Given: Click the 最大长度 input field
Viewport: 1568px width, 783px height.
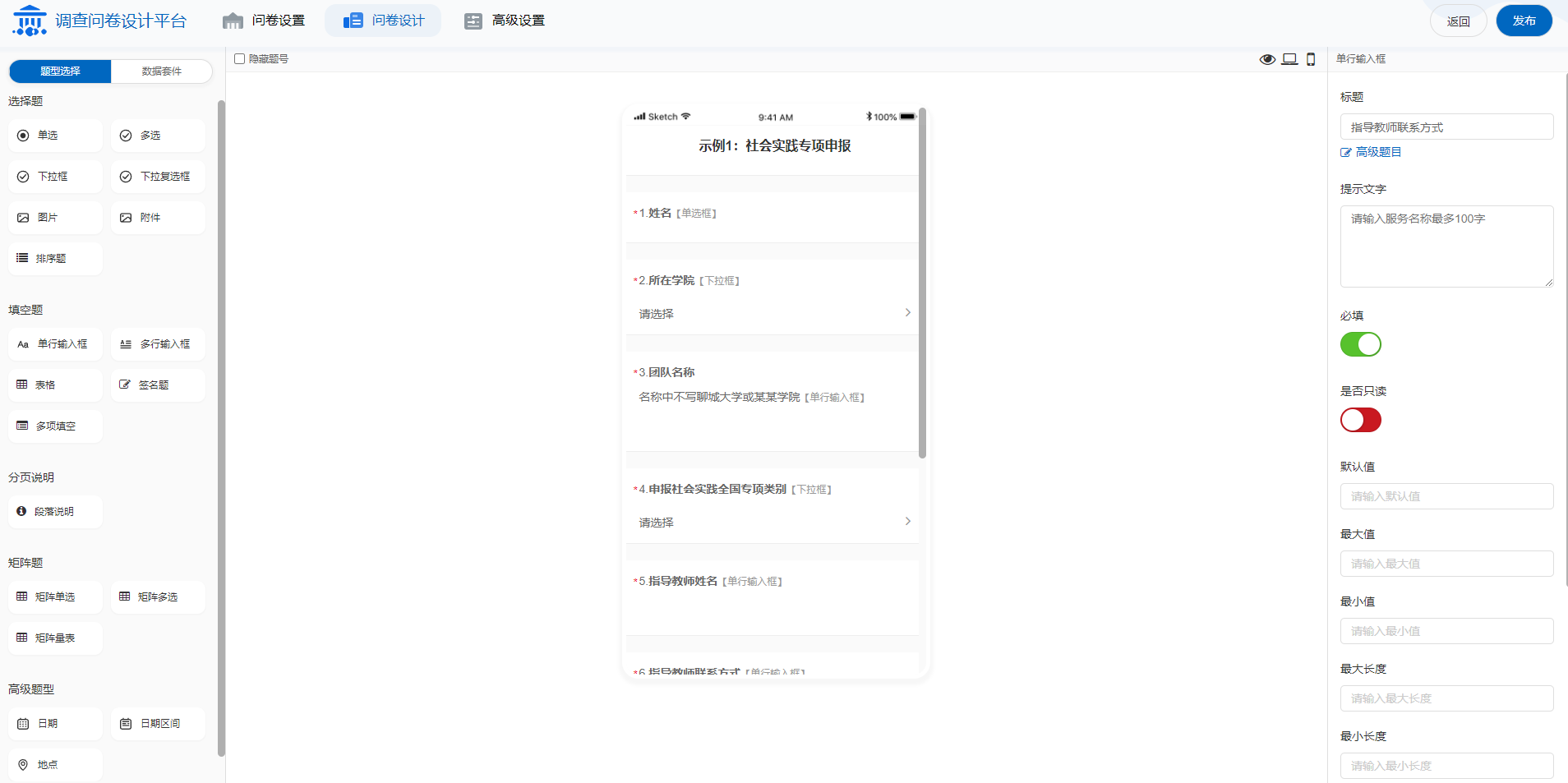Looking at the screenshot, I should 1446,698.
